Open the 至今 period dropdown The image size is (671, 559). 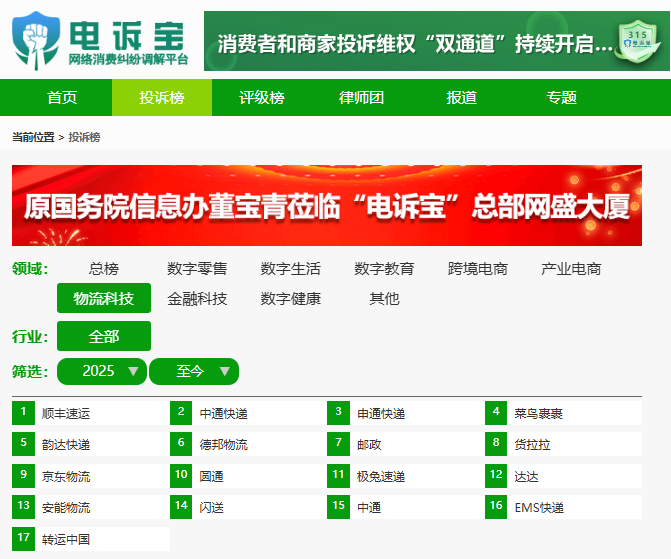194,371
